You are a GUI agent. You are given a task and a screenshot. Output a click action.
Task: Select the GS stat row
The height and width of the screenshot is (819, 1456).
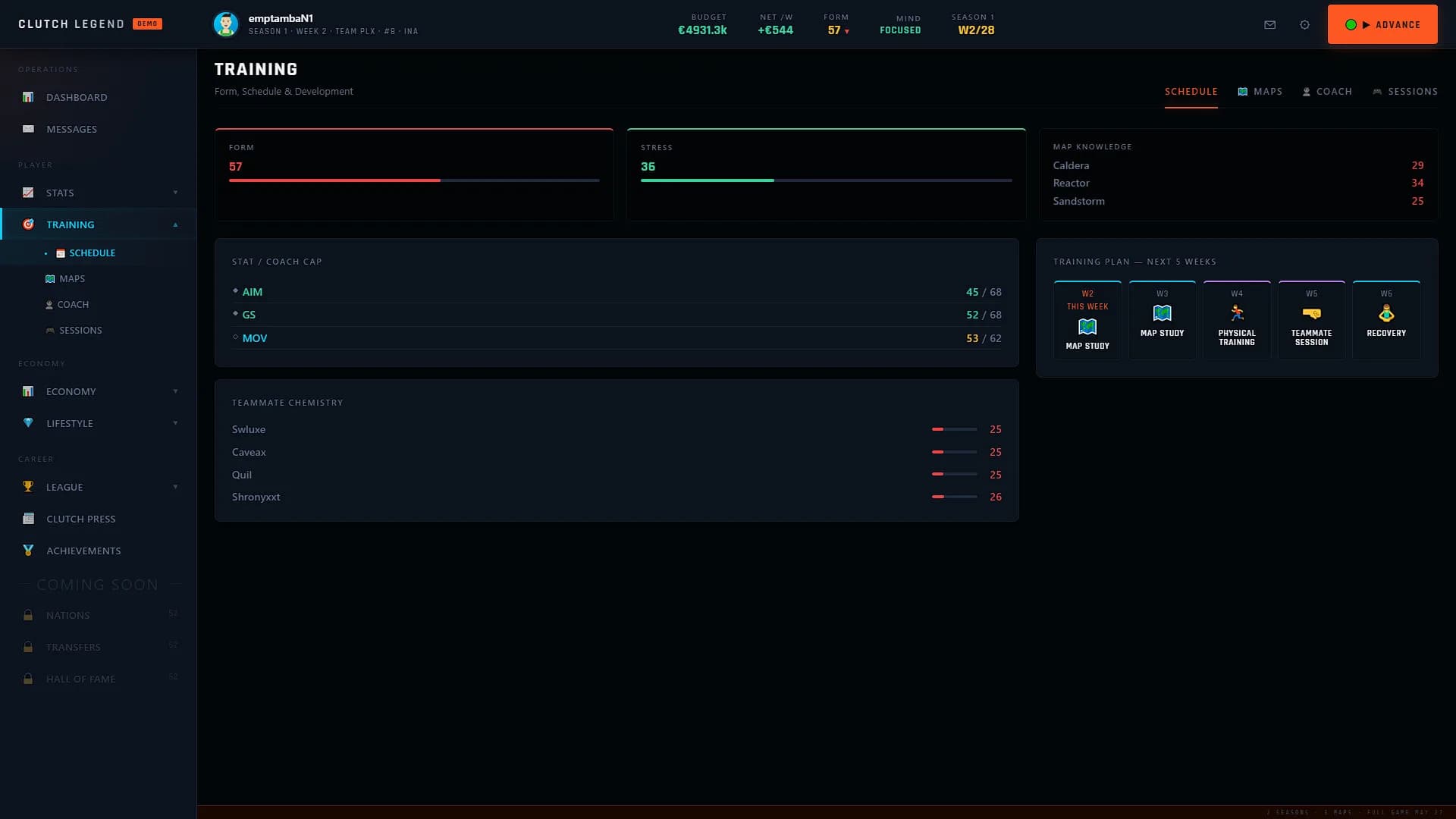[x=617, y=315]
